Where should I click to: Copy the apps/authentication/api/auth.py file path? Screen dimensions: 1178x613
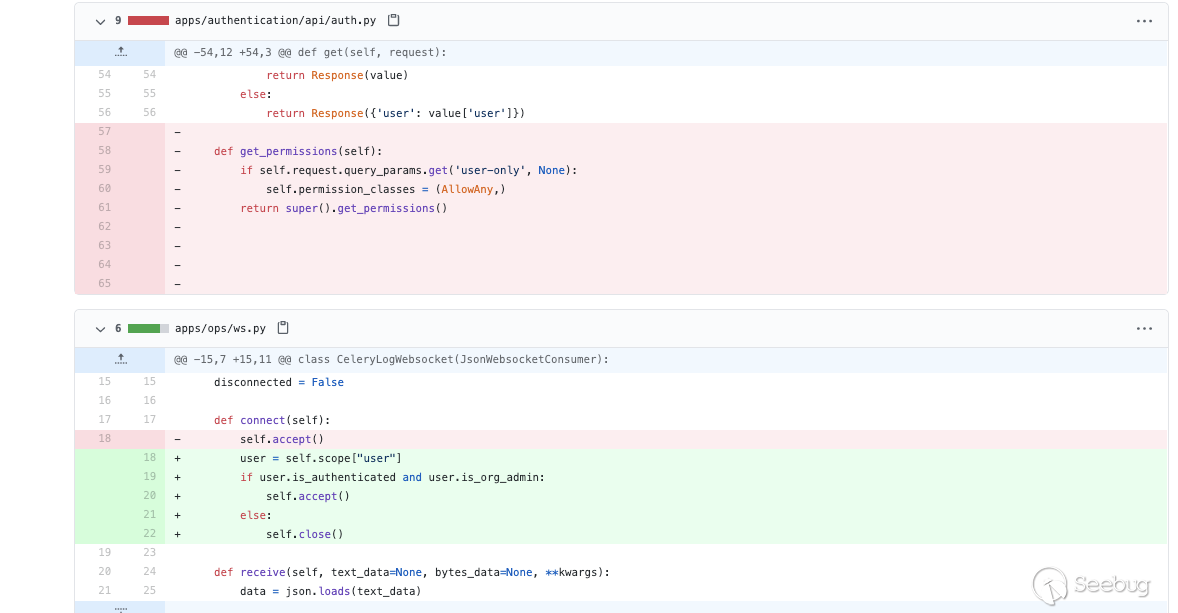[394, 20]
